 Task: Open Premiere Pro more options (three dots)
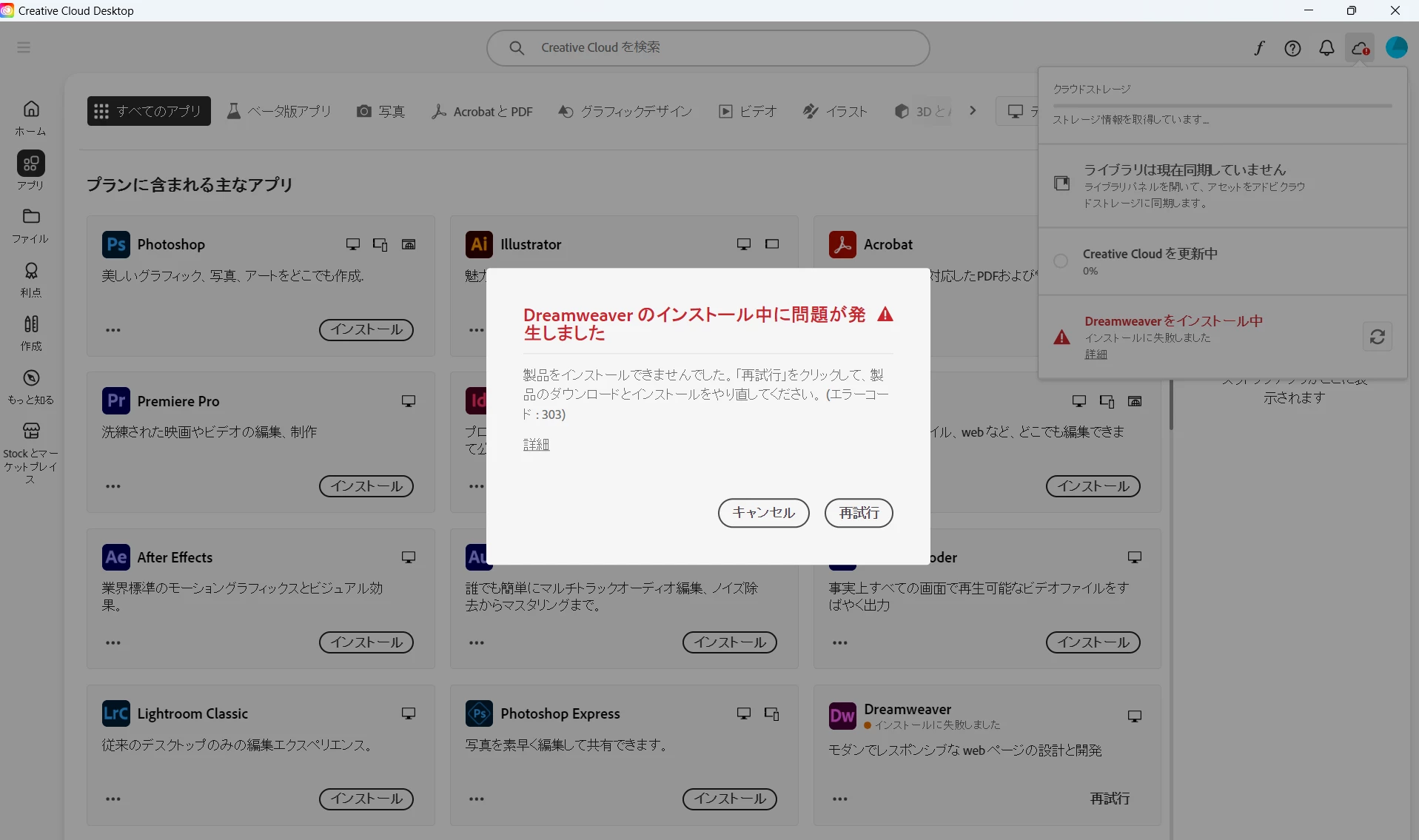point(113,486)
